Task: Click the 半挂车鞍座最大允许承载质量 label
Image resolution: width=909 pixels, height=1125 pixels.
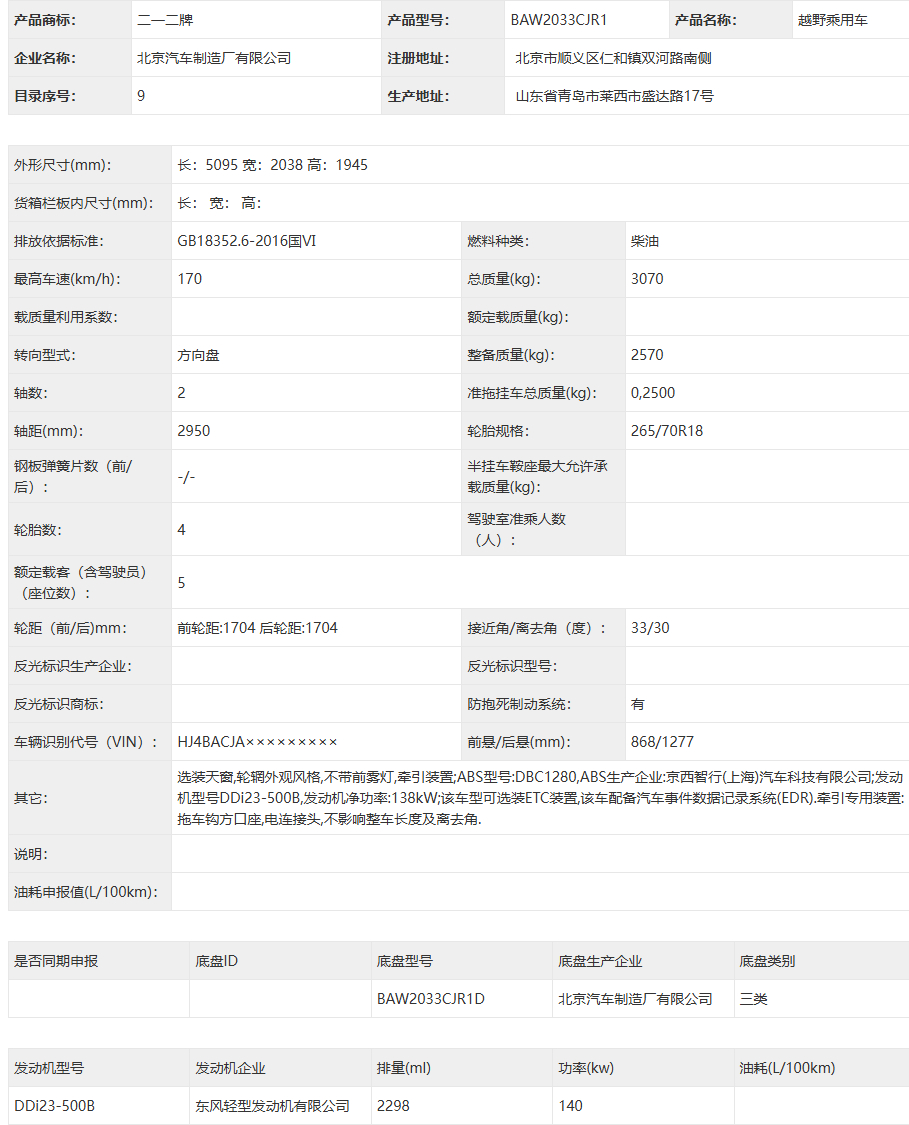Action: pyautogui.click(x=537, y=476)
